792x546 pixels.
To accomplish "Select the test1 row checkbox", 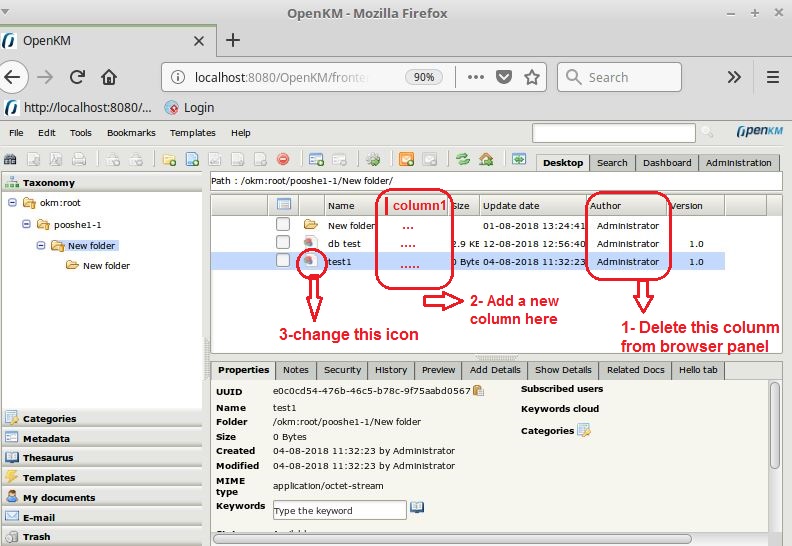I will point(284,261).
